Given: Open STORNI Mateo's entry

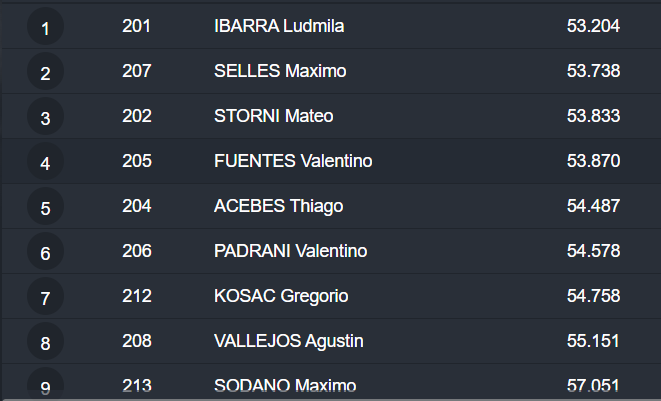Looking at the screenshot, I should tap(274, 116).
